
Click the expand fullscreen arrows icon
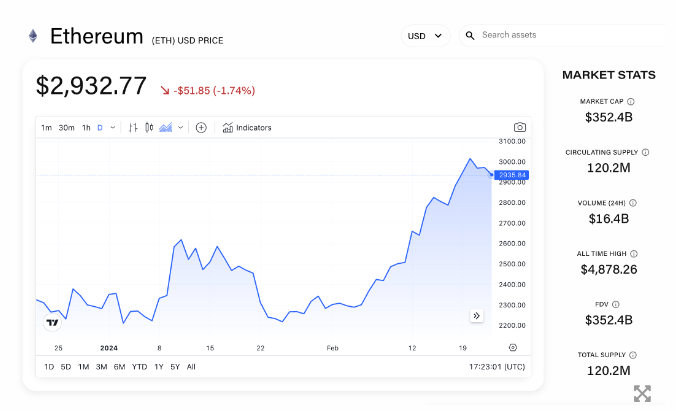coord(642,393)
